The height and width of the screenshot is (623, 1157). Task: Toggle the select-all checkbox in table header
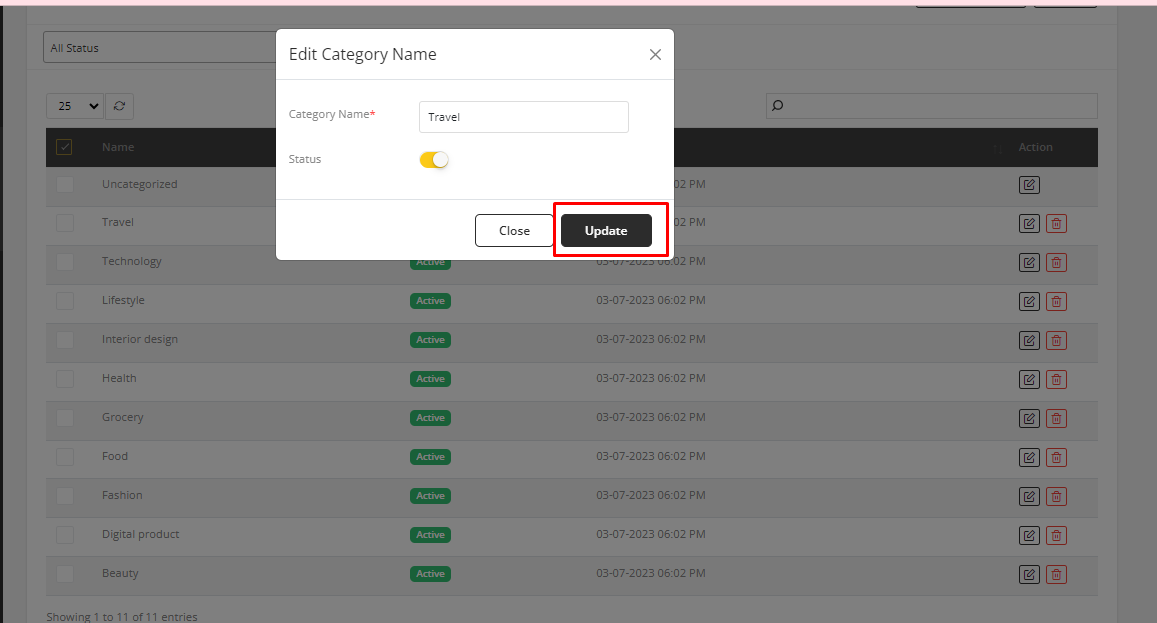(x=65, y=147)
